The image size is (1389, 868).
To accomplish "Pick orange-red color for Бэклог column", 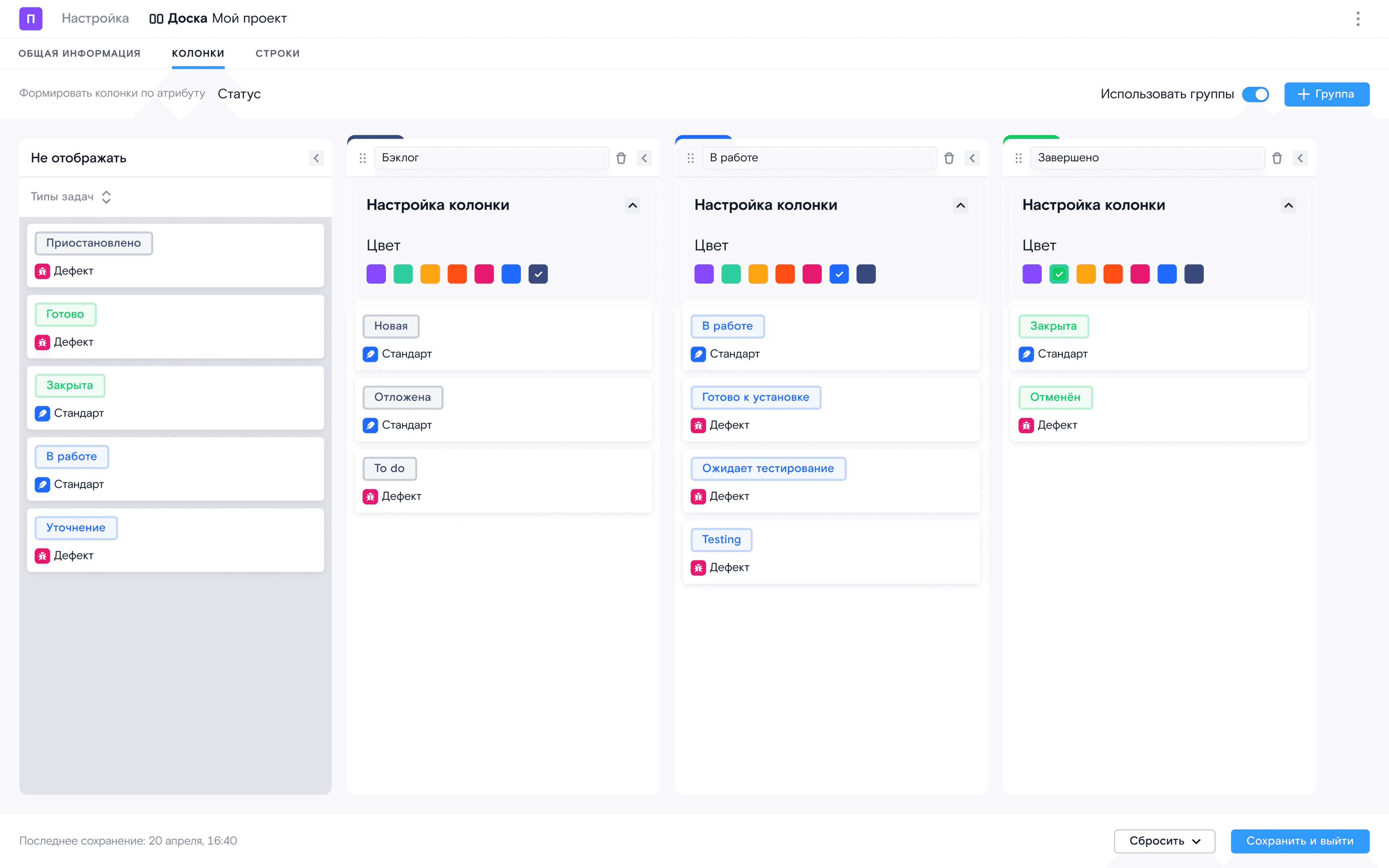I will pos(457,274).
